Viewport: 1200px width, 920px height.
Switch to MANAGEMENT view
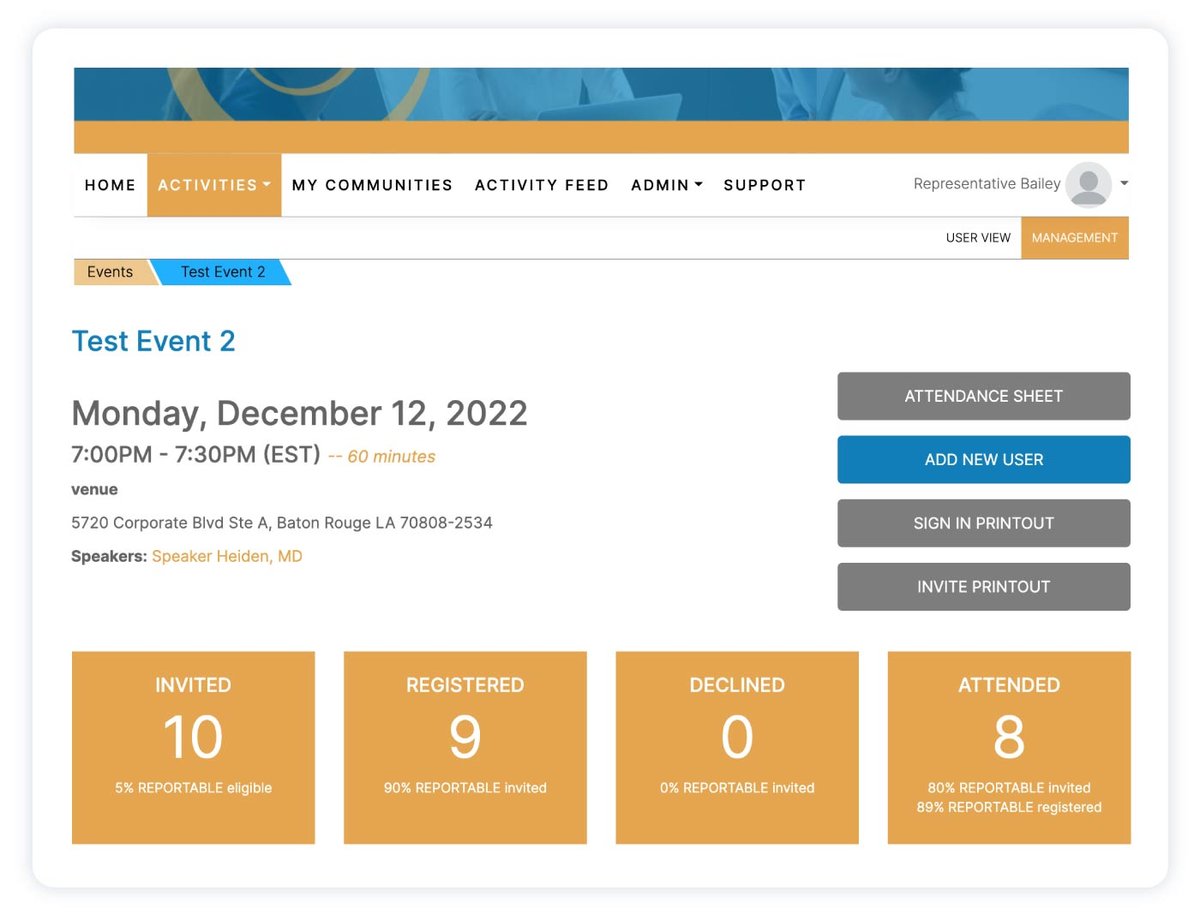[x=1075, y=238]
